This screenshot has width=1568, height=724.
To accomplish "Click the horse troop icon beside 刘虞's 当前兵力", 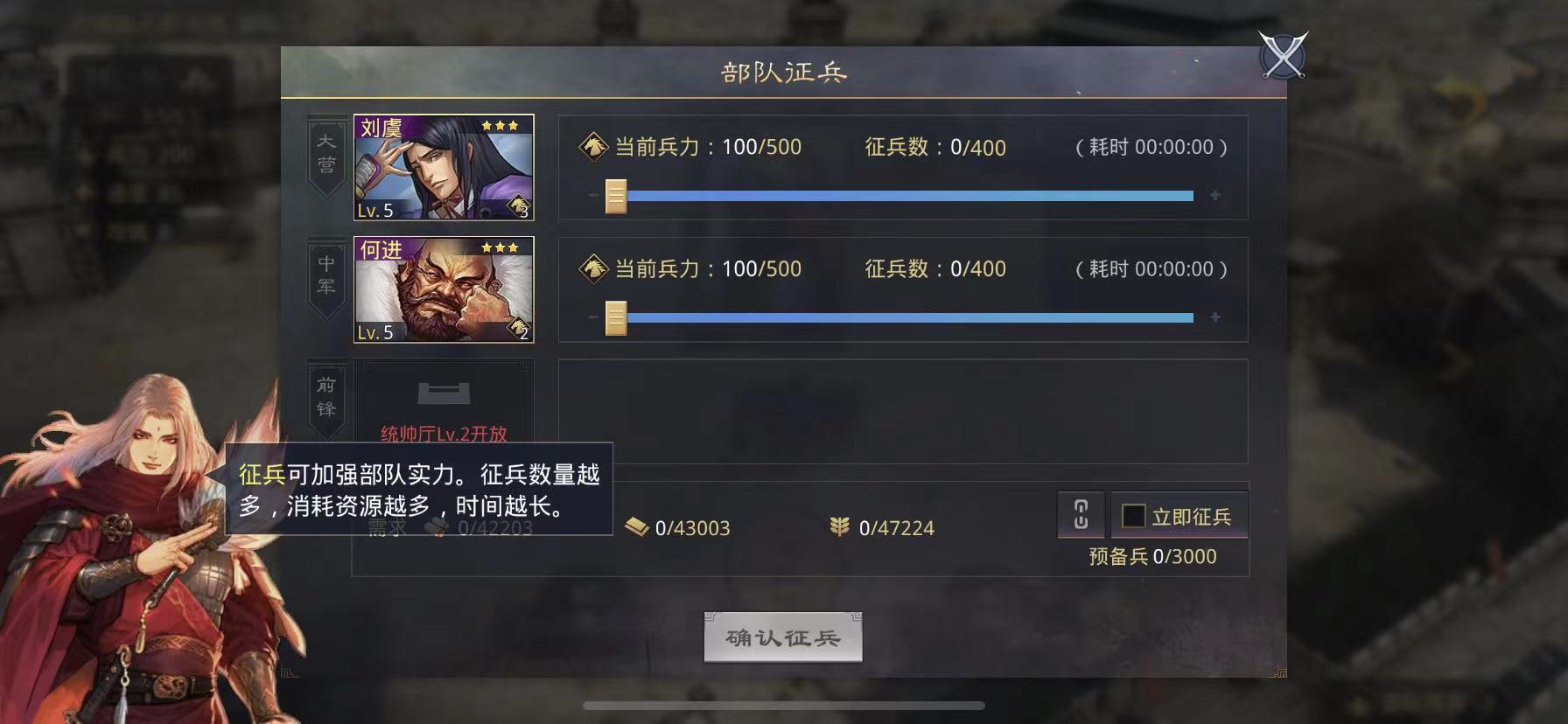I will (x=594, y=147).
